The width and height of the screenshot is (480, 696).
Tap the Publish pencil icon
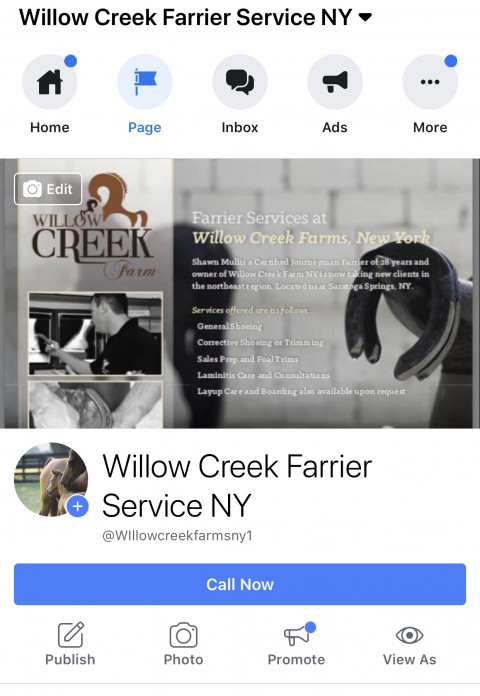[71, 635]
